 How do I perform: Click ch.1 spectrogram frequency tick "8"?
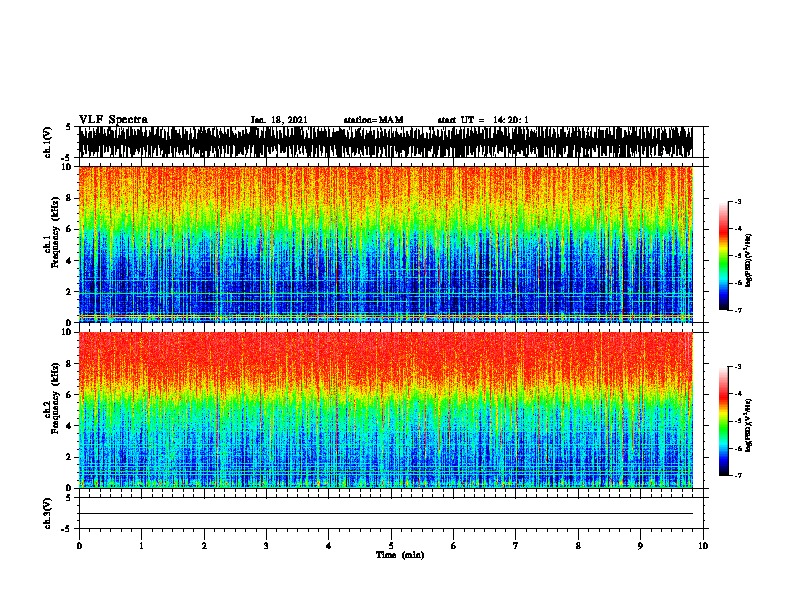coord(69,198)
